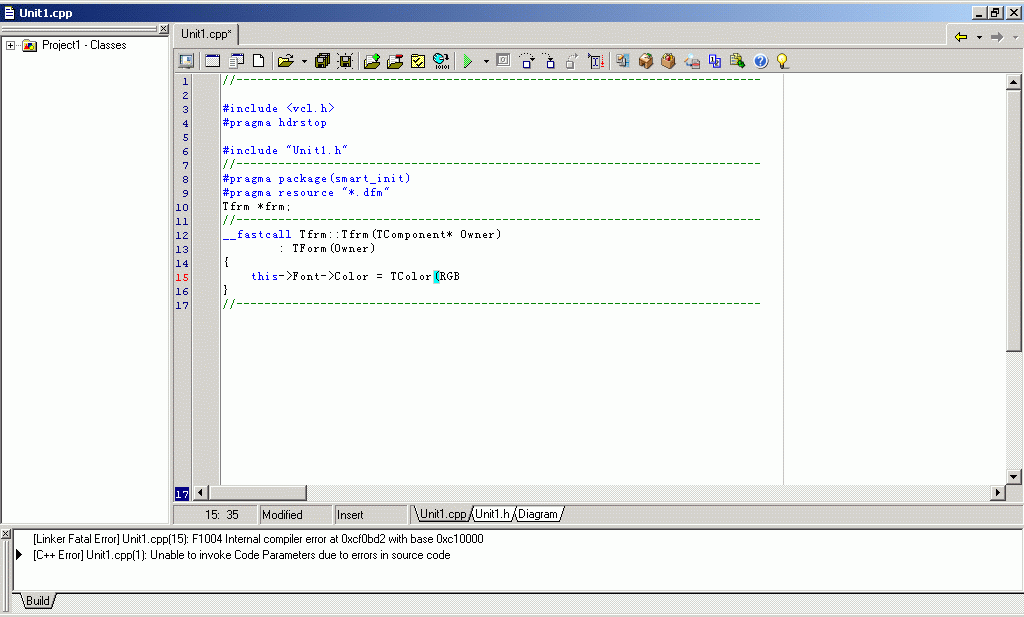The width and height of the screenshot is (1024, 617).
Task: Select the Linker Fatal Error message
Action: tap(258, 539)
